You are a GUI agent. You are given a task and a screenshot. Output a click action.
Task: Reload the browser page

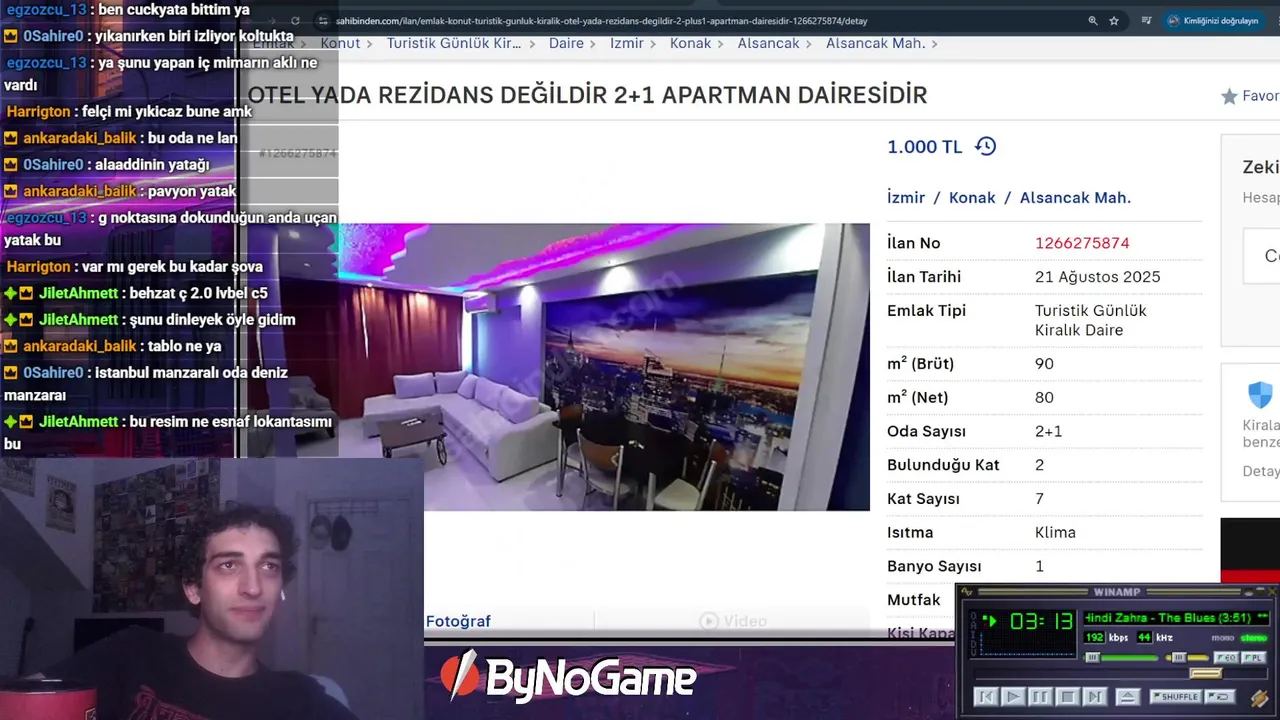(295, 21)
